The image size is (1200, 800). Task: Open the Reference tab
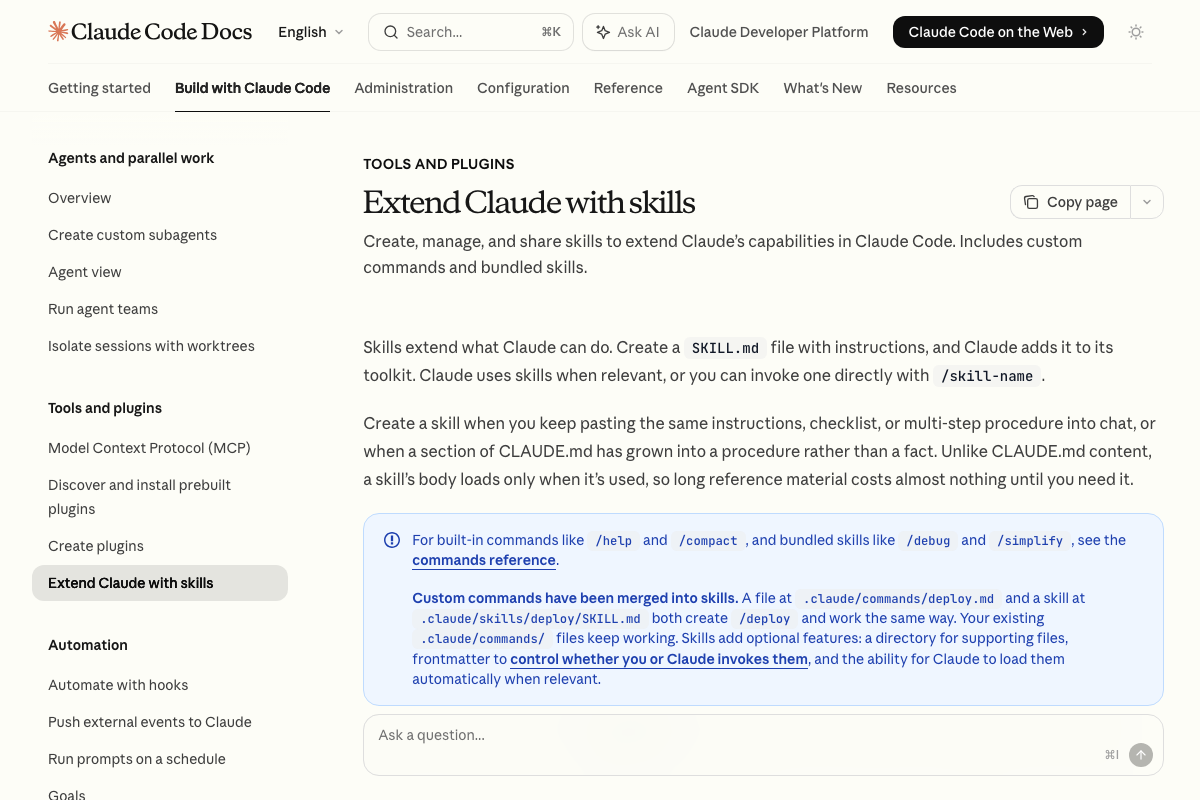point(628,88)
